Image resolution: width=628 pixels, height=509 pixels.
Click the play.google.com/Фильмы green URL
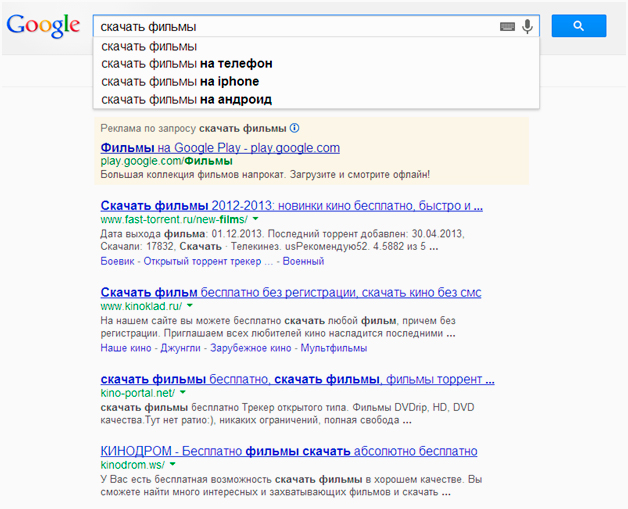166,161
